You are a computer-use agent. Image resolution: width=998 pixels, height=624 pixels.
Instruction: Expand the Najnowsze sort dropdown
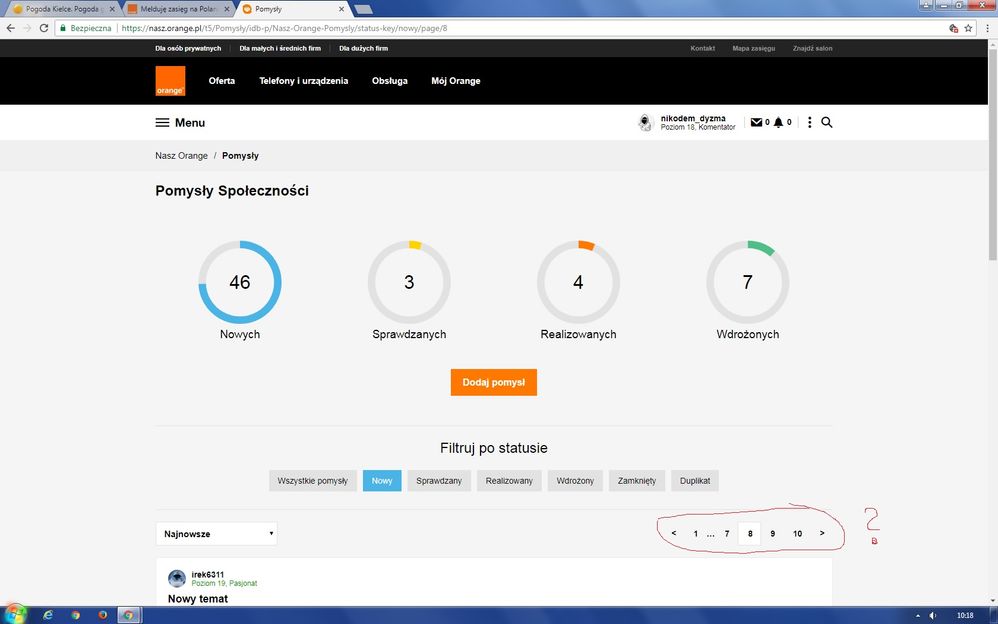[216, 534]
